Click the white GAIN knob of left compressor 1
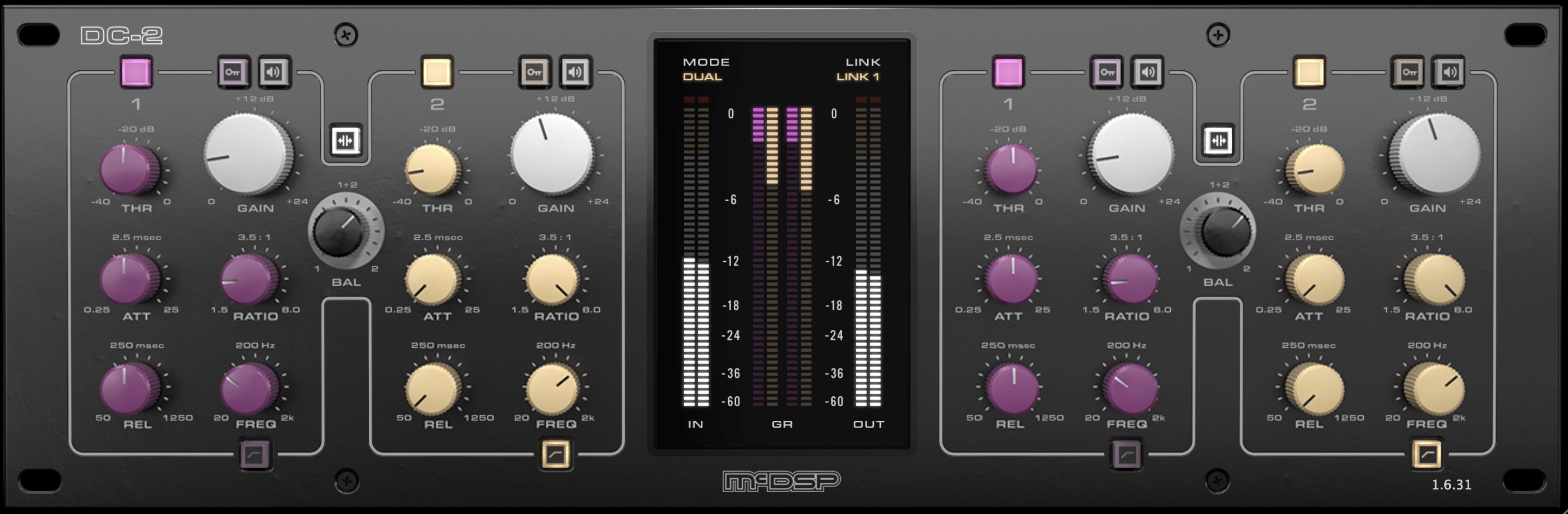Viewport: 1568px width, 514px height. click(x=248, y=154)
